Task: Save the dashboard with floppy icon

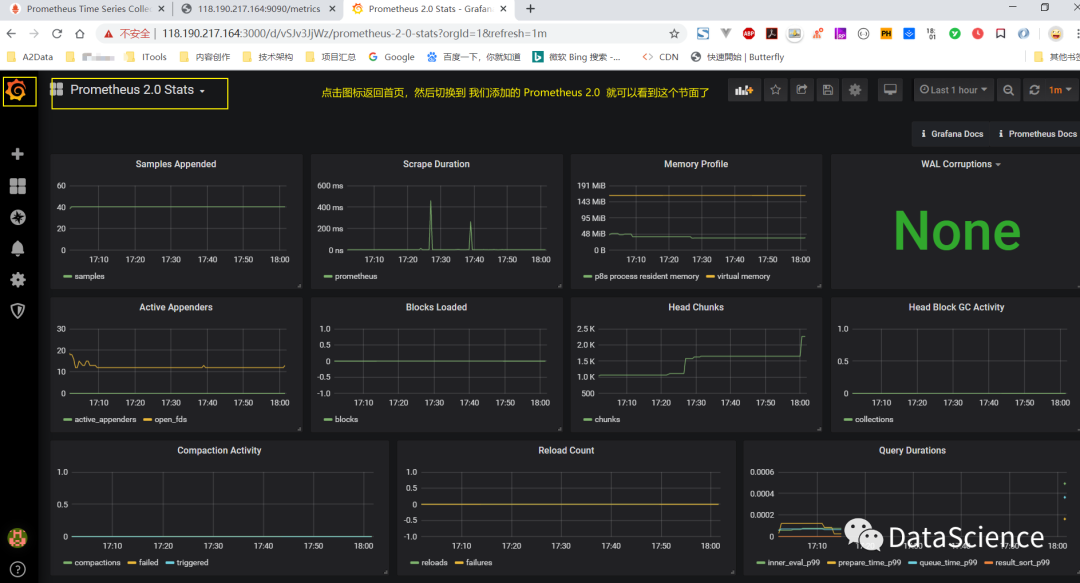Action: pos(828,90)
